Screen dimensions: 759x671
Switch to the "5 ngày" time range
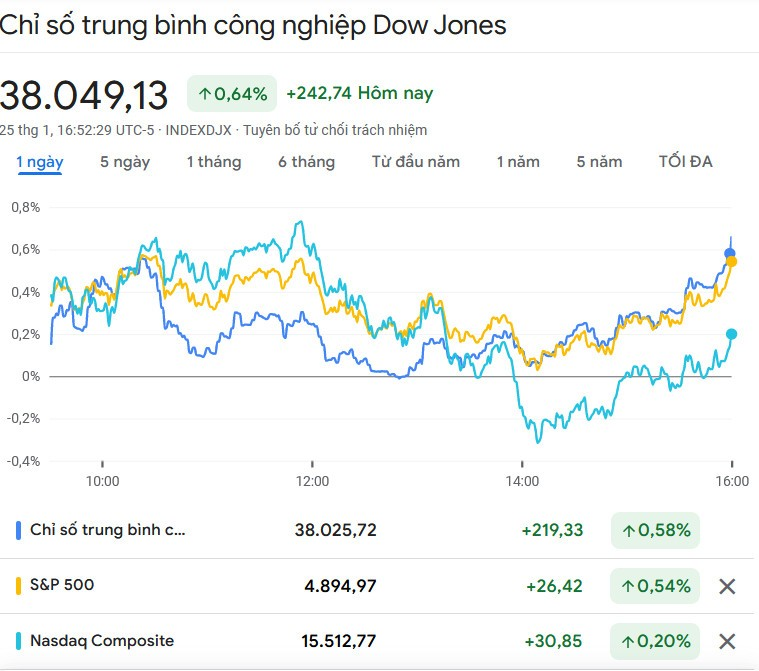125,162
